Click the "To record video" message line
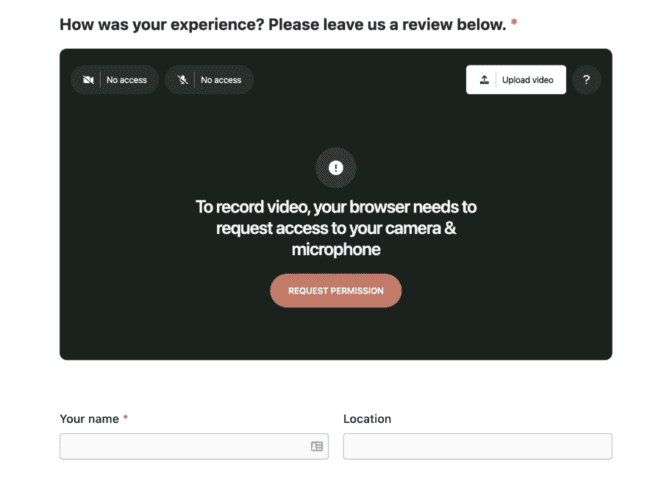650x484 pixels. tap(336, 207)
